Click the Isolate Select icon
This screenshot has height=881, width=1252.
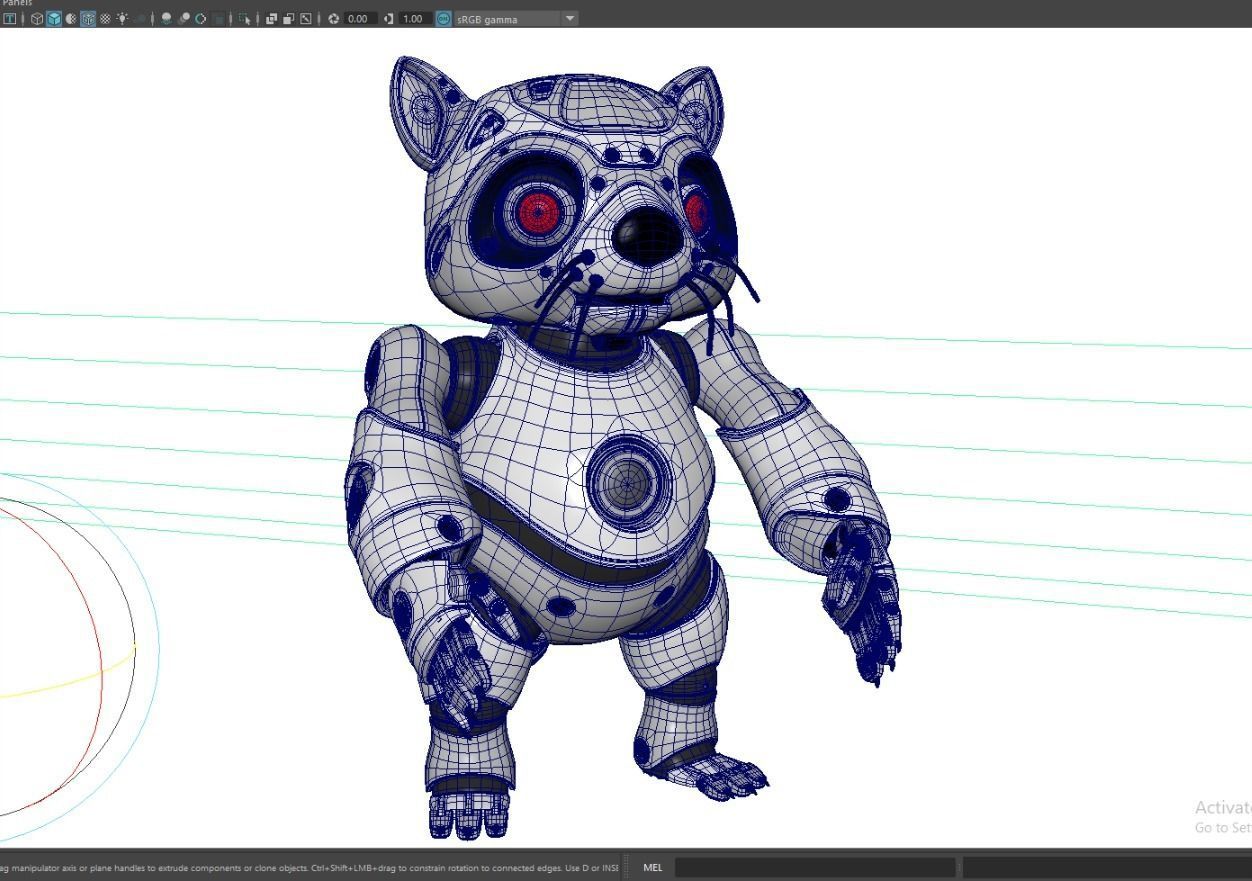tap(244, 19)
